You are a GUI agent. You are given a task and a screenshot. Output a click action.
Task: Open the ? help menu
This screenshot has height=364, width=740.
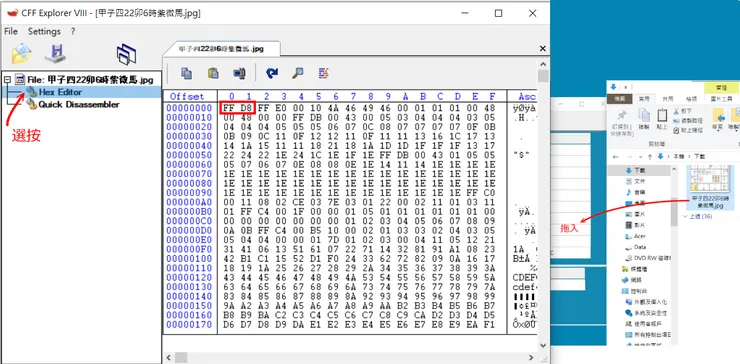tap(73, 32)
